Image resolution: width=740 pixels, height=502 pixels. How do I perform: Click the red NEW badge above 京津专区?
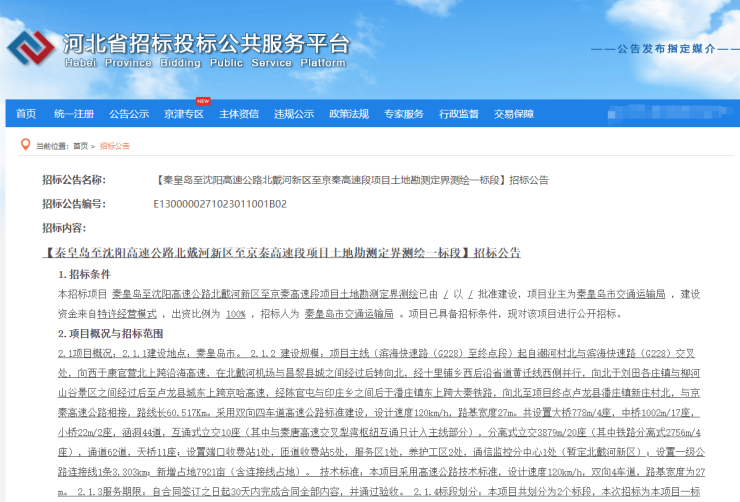(x=203, y=101)
